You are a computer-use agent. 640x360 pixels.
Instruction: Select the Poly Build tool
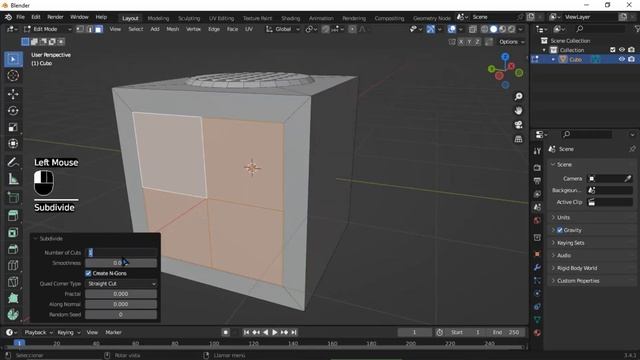coord(13,298)
